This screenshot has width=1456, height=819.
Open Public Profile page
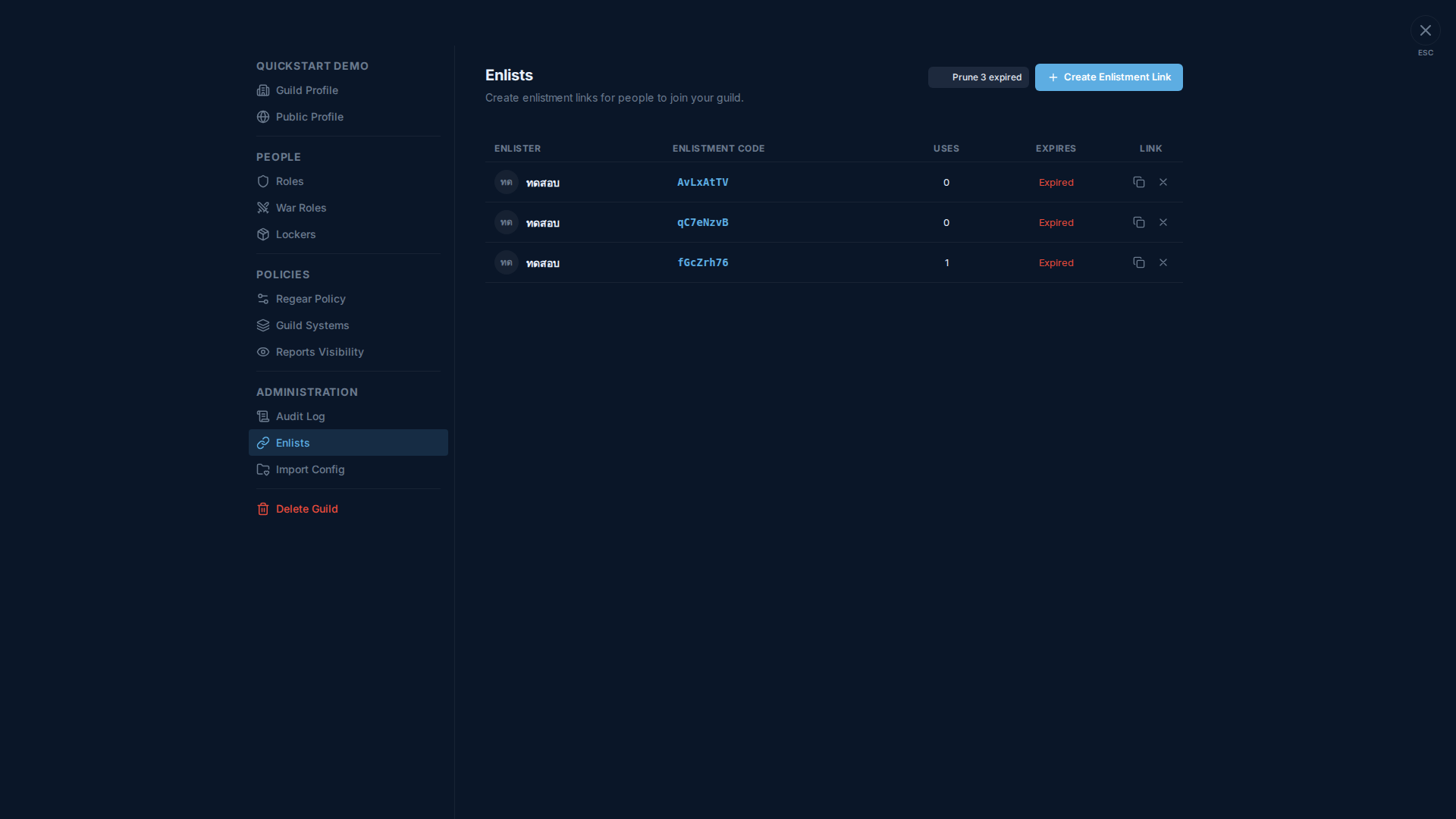pos(348,117)
